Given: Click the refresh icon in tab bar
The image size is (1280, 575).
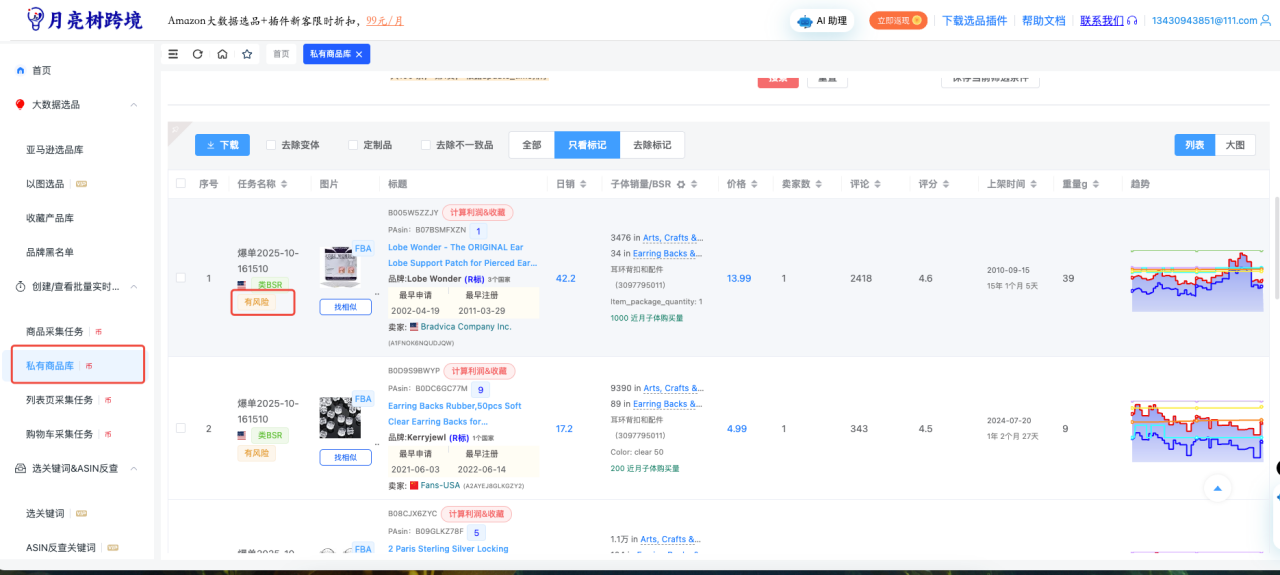Looking at the screenshot, I should coord(197,54).
